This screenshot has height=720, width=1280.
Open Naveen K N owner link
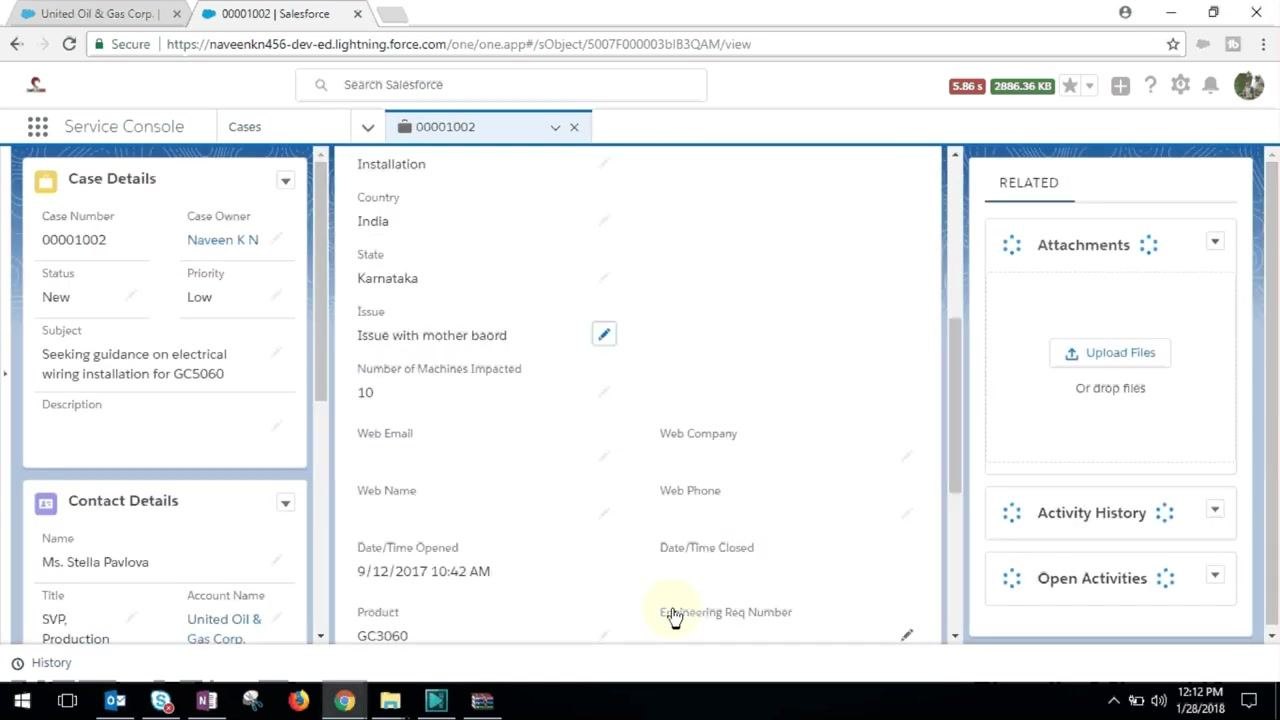coord(223,240)
